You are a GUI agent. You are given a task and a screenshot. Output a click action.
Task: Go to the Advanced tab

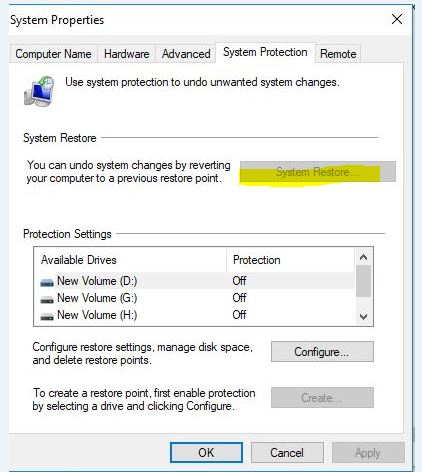click(186, 54)
